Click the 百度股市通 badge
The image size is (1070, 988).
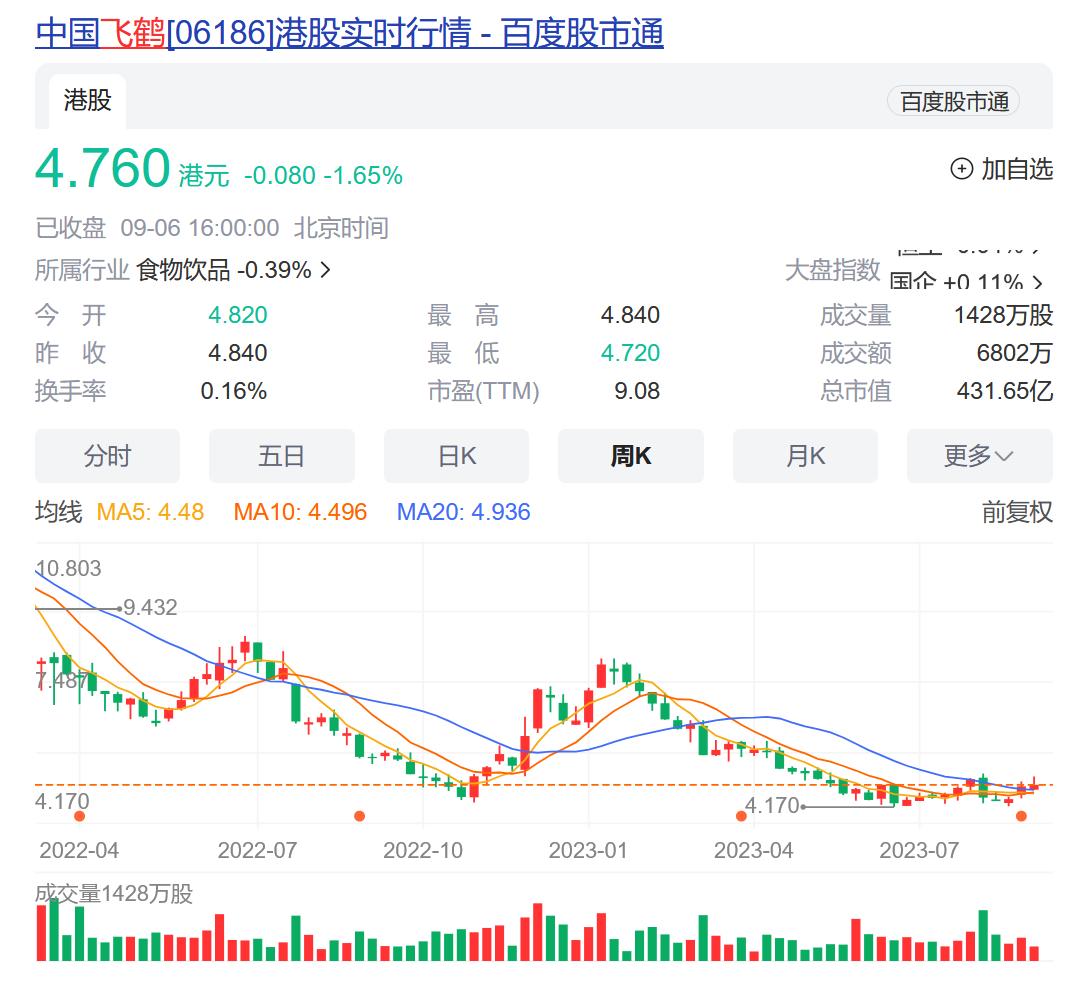click(953, 101)
